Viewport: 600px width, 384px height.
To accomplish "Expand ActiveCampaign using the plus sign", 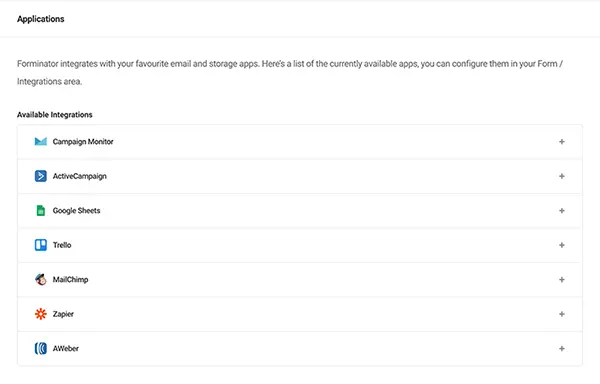I will coord(562,176).
